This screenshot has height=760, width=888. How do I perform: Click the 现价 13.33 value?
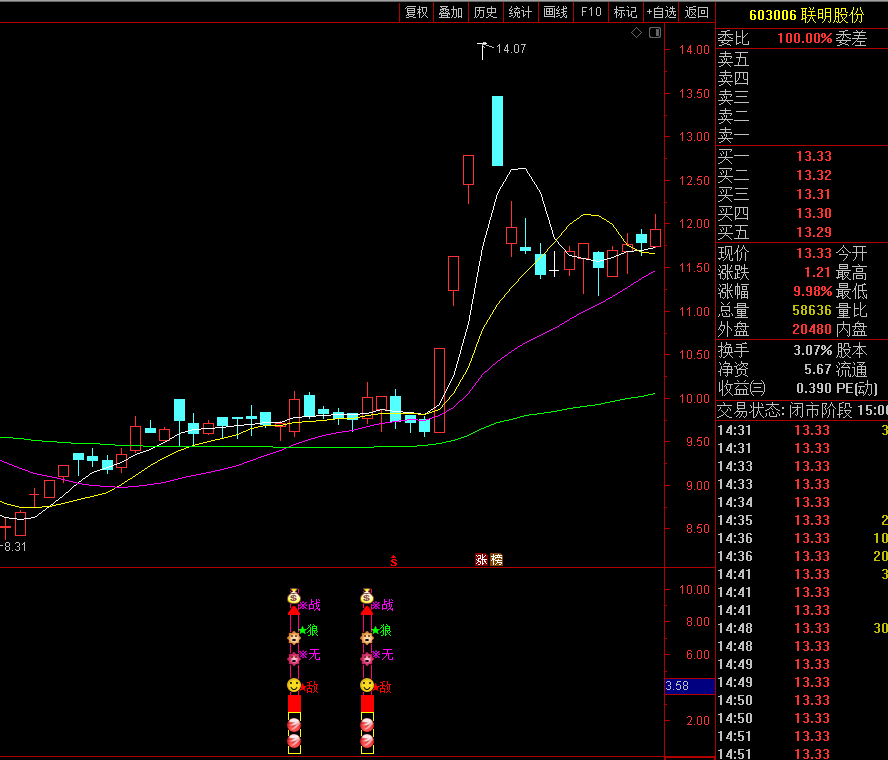814,253
